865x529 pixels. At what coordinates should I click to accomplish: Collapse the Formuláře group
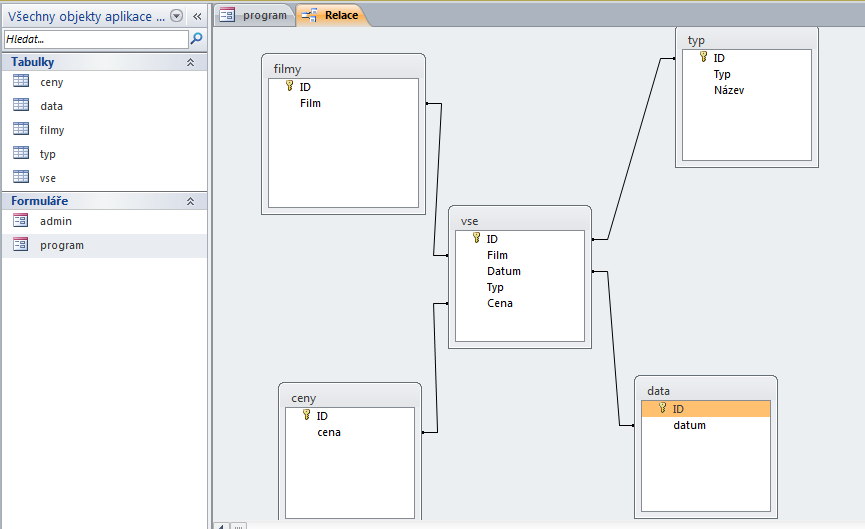(x=190, y=201)
